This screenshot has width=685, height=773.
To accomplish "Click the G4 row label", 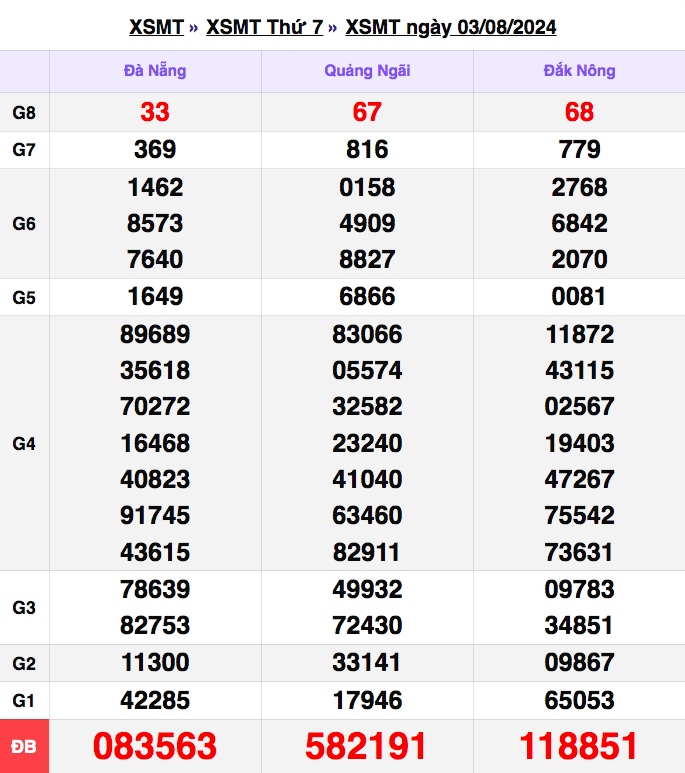I will pyautogui.click(x=24, y=443).
